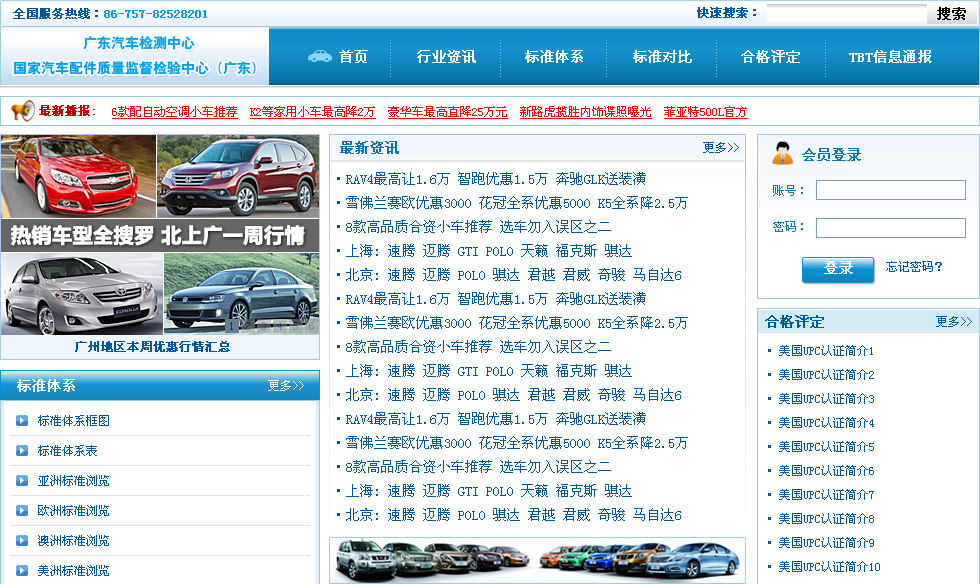Click the car icon beside 首页
The image size is (980, 584).
(x=320, y=56)
